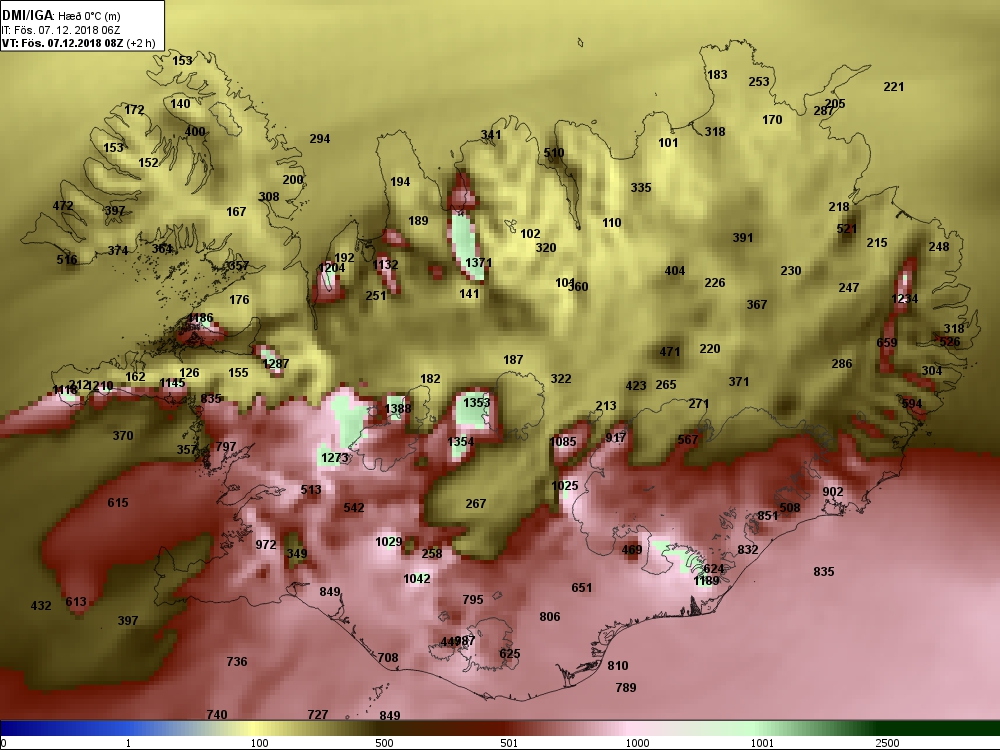Click the map value 267
1000x750 pixels.
click(x=476, y=503)
